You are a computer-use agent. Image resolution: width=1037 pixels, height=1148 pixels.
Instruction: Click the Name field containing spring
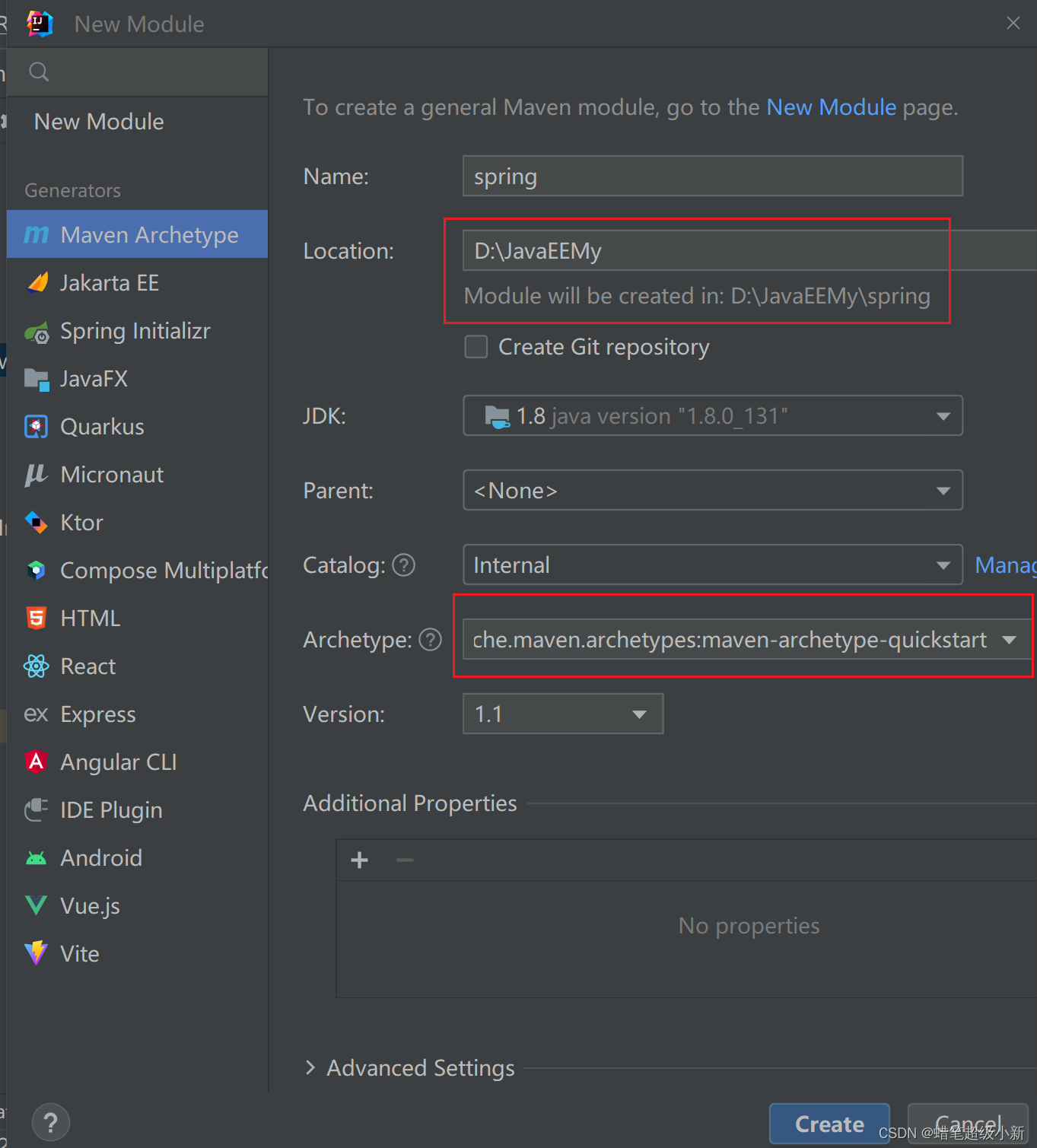pos(713,176)
